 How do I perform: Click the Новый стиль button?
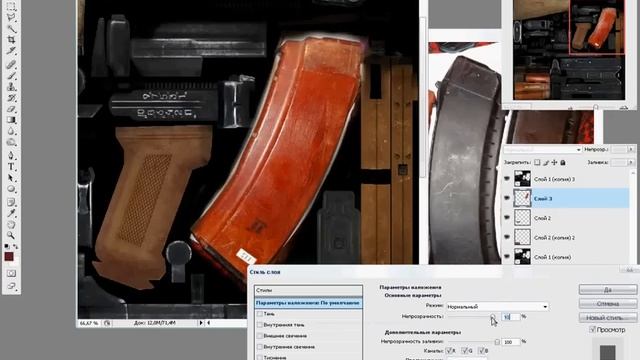tap(608, 318)
